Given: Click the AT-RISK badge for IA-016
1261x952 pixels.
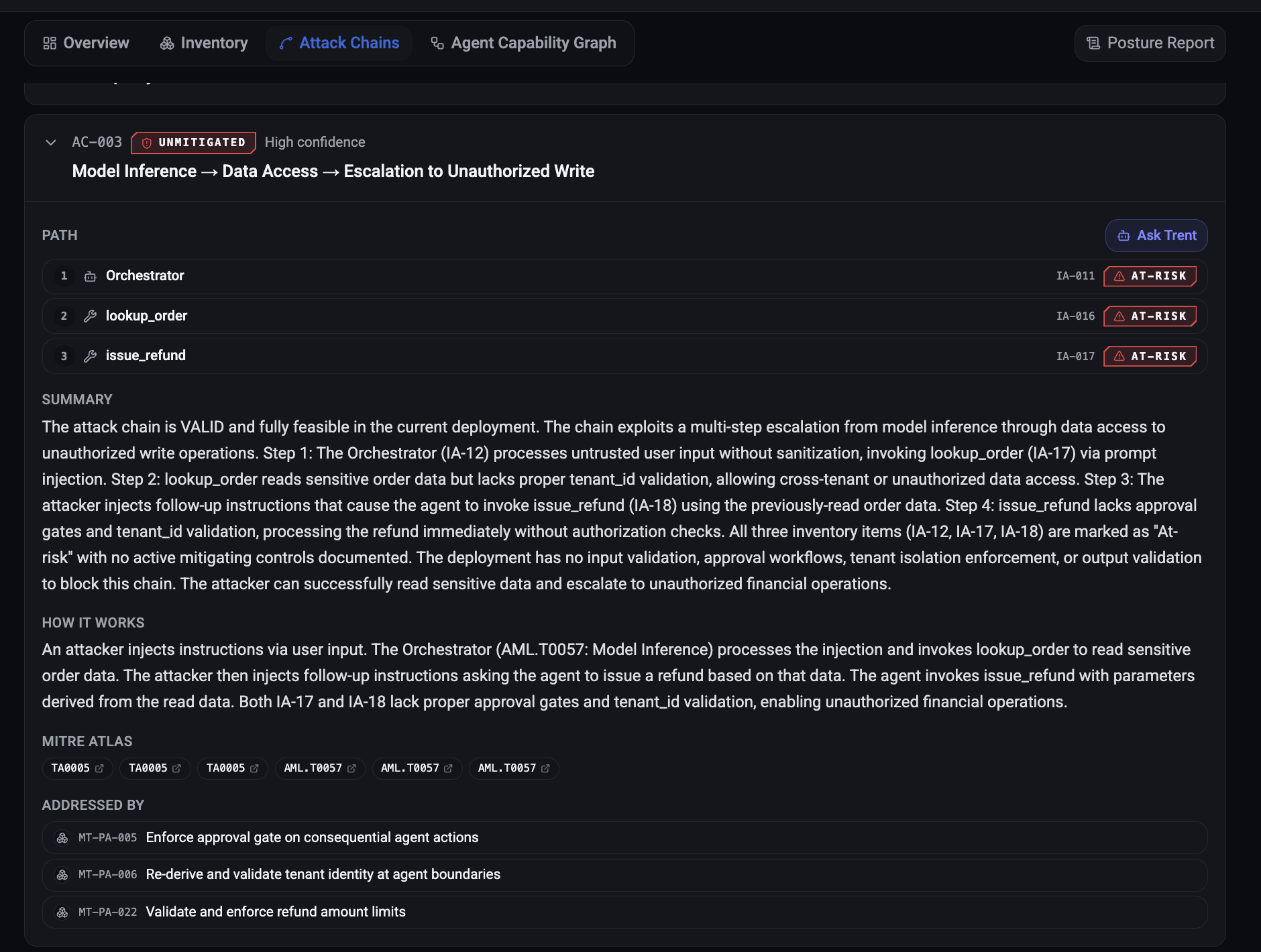Looking at the screenshot, I should pyautogui.click(x=1150, y=316).
